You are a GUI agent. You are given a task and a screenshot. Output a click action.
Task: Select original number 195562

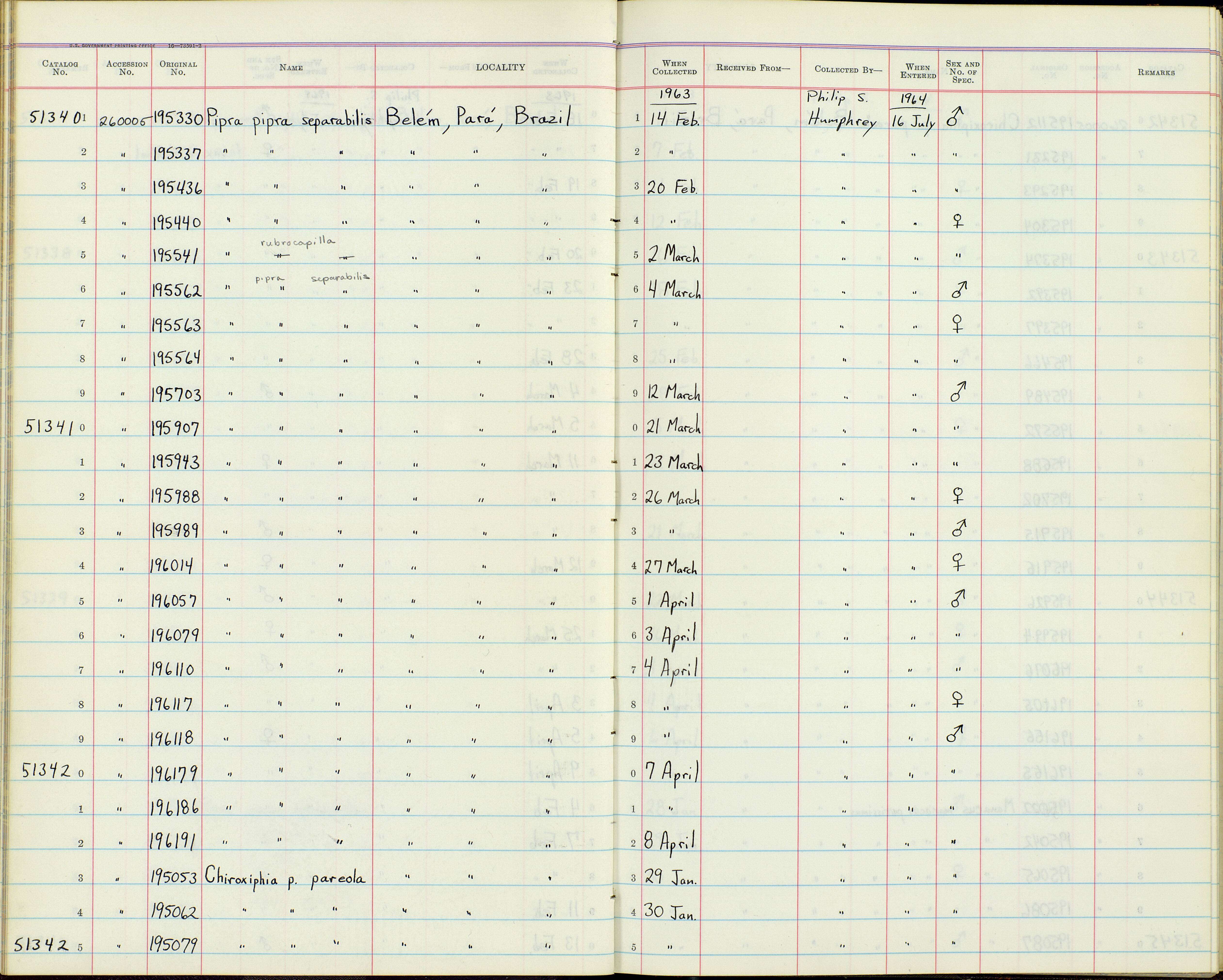177,291
